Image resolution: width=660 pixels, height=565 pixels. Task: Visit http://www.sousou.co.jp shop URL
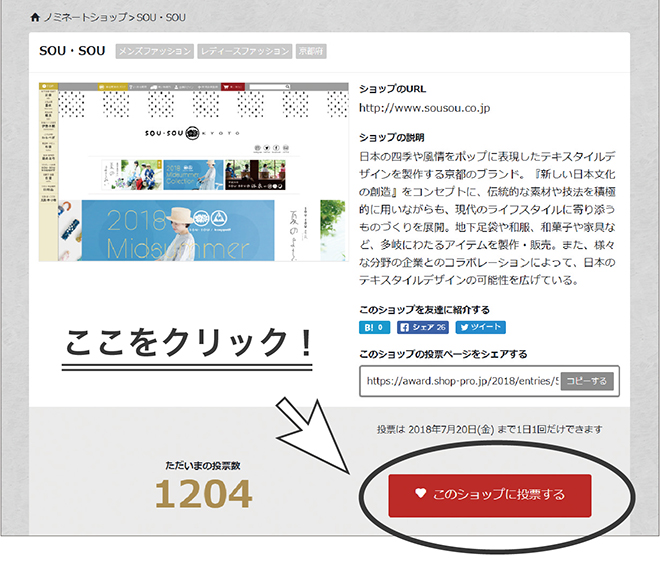(424, 108)
